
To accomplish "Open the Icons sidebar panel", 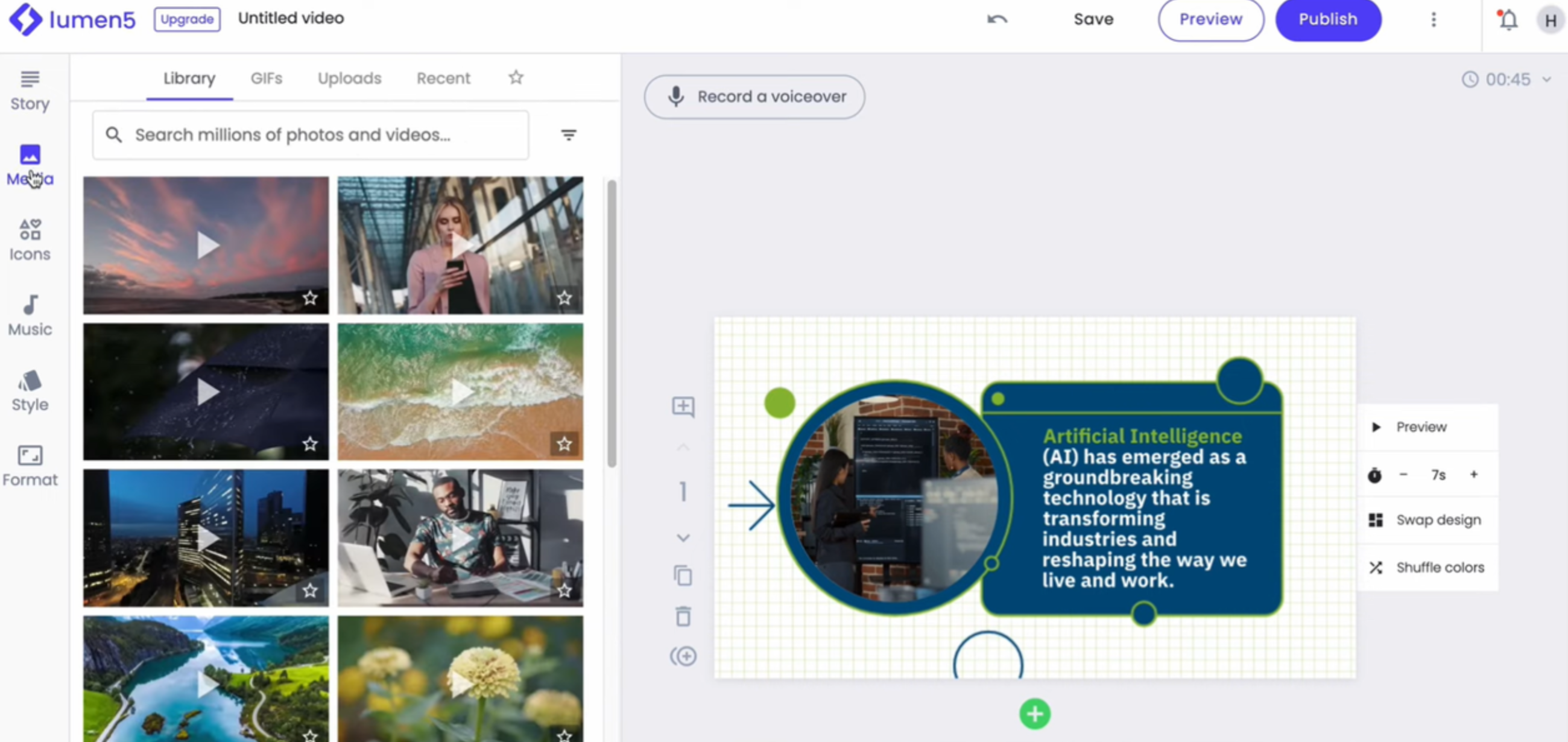I will [30, 240].
